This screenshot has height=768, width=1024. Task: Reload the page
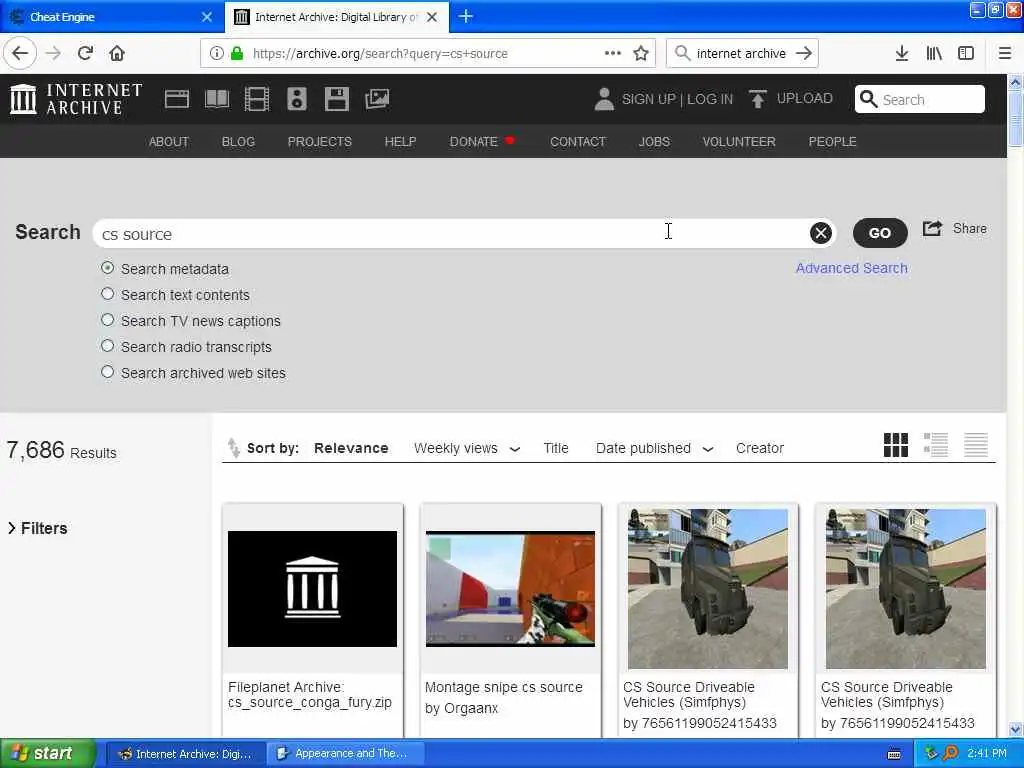(x=86, y=54)
